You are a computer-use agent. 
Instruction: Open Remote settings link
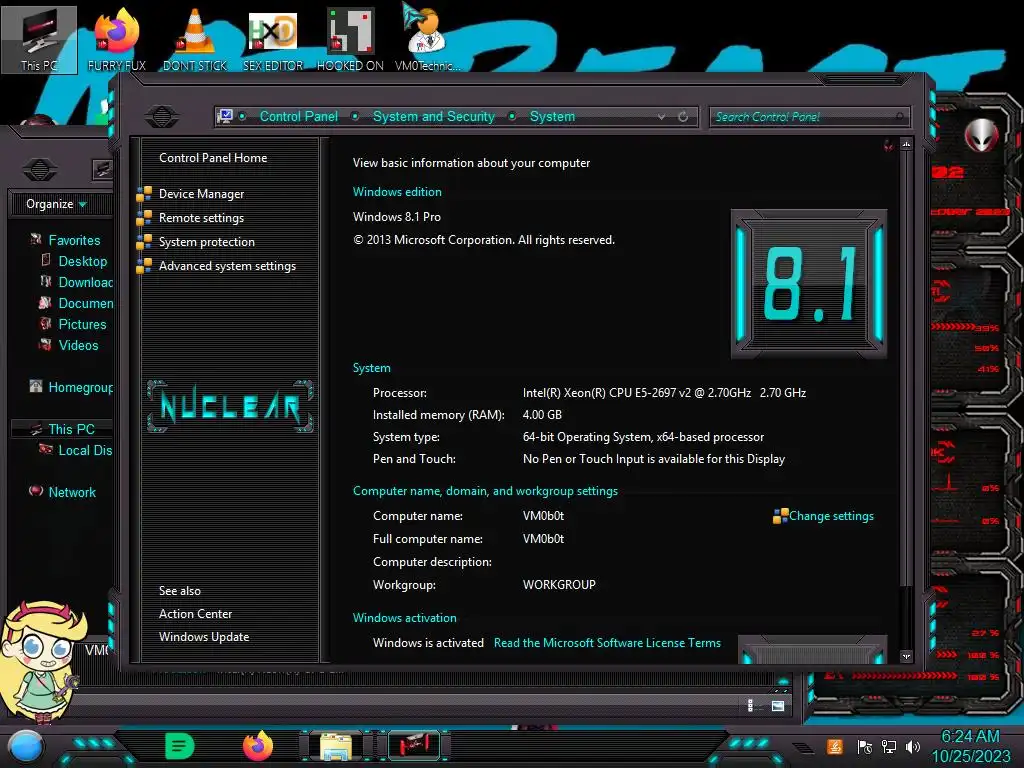tap(201, 218)
